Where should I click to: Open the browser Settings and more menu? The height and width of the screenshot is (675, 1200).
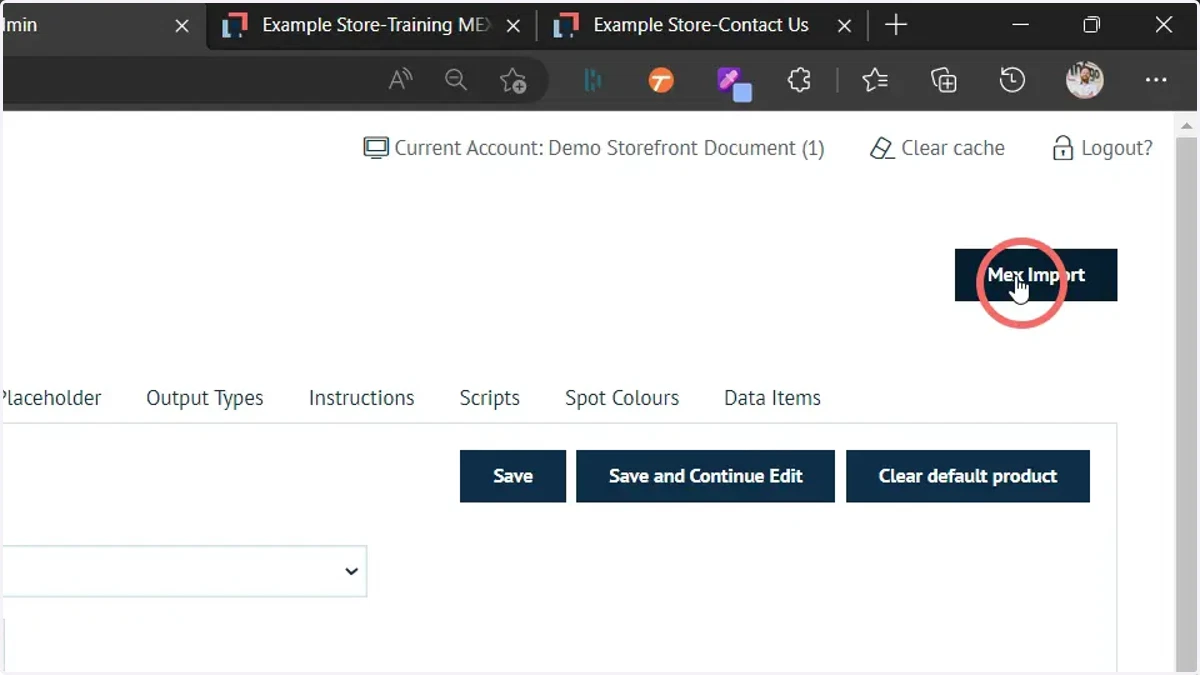1156,80
